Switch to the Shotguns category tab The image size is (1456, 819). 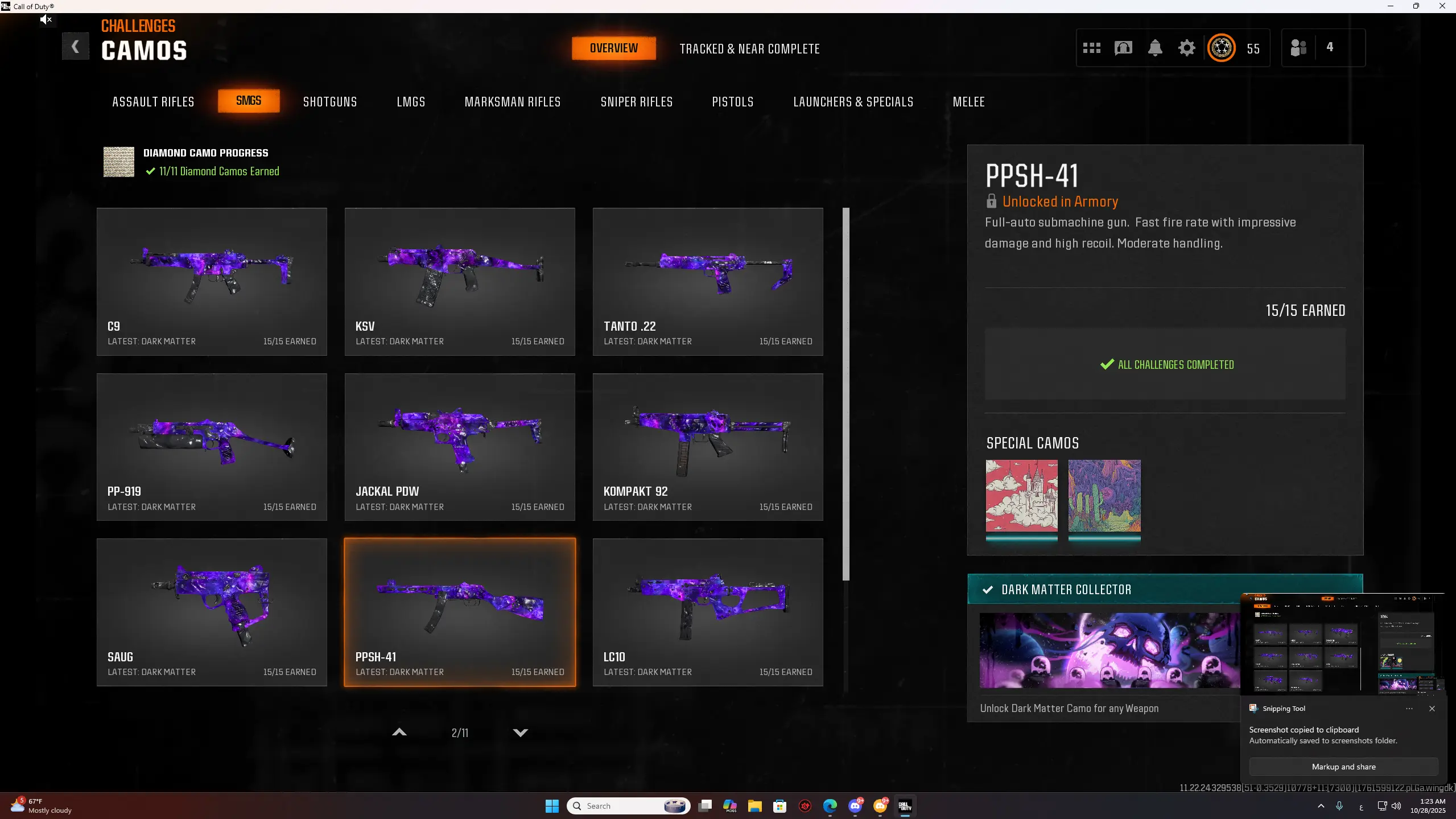tap(329, 102)
